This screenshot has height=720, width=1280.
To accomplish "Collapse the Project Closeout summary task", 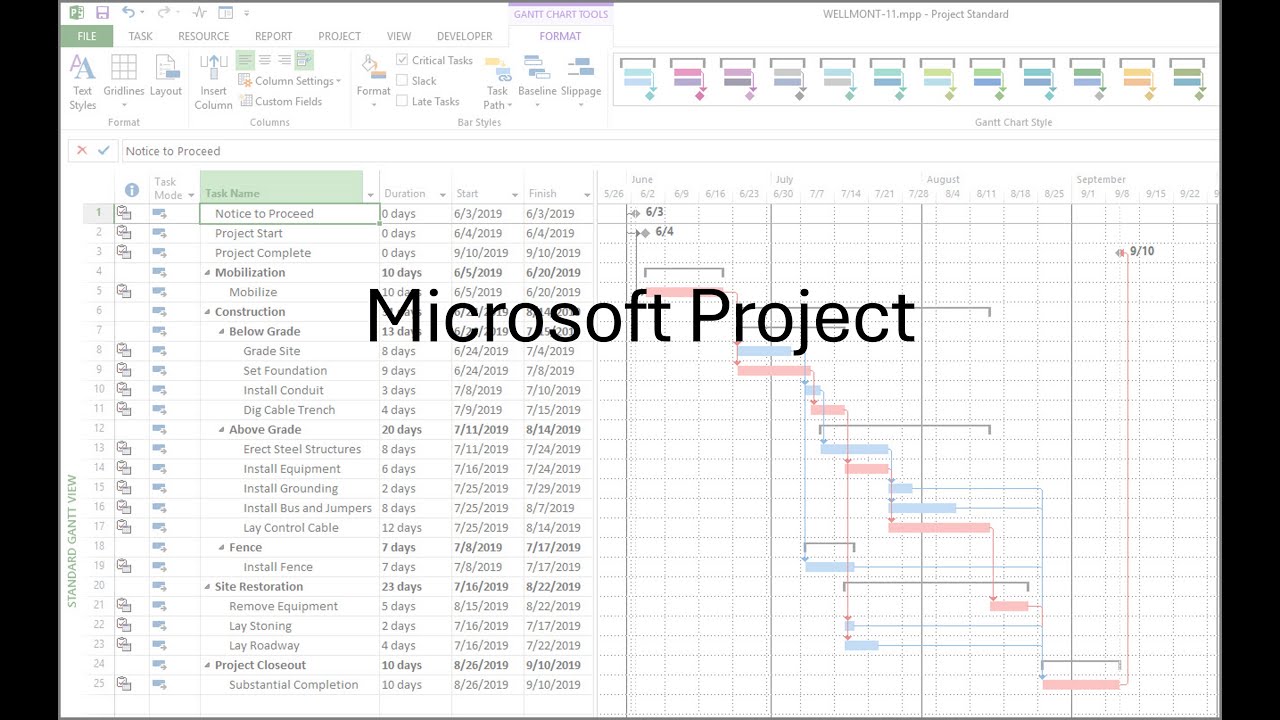I will [208, 665].
